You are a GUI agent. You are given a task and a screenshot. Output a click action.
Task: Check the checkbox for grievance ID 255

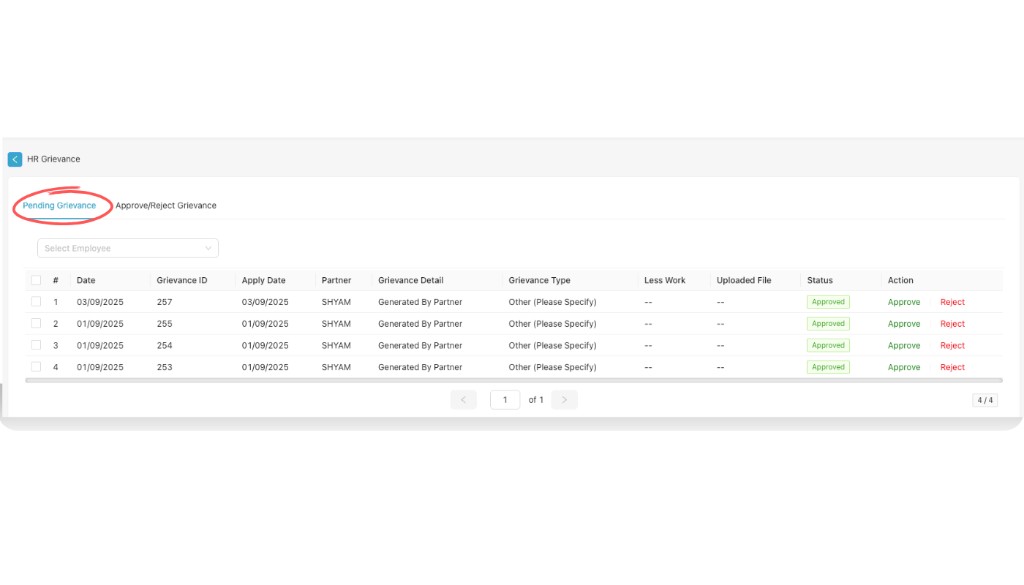[x=36, y=323]
